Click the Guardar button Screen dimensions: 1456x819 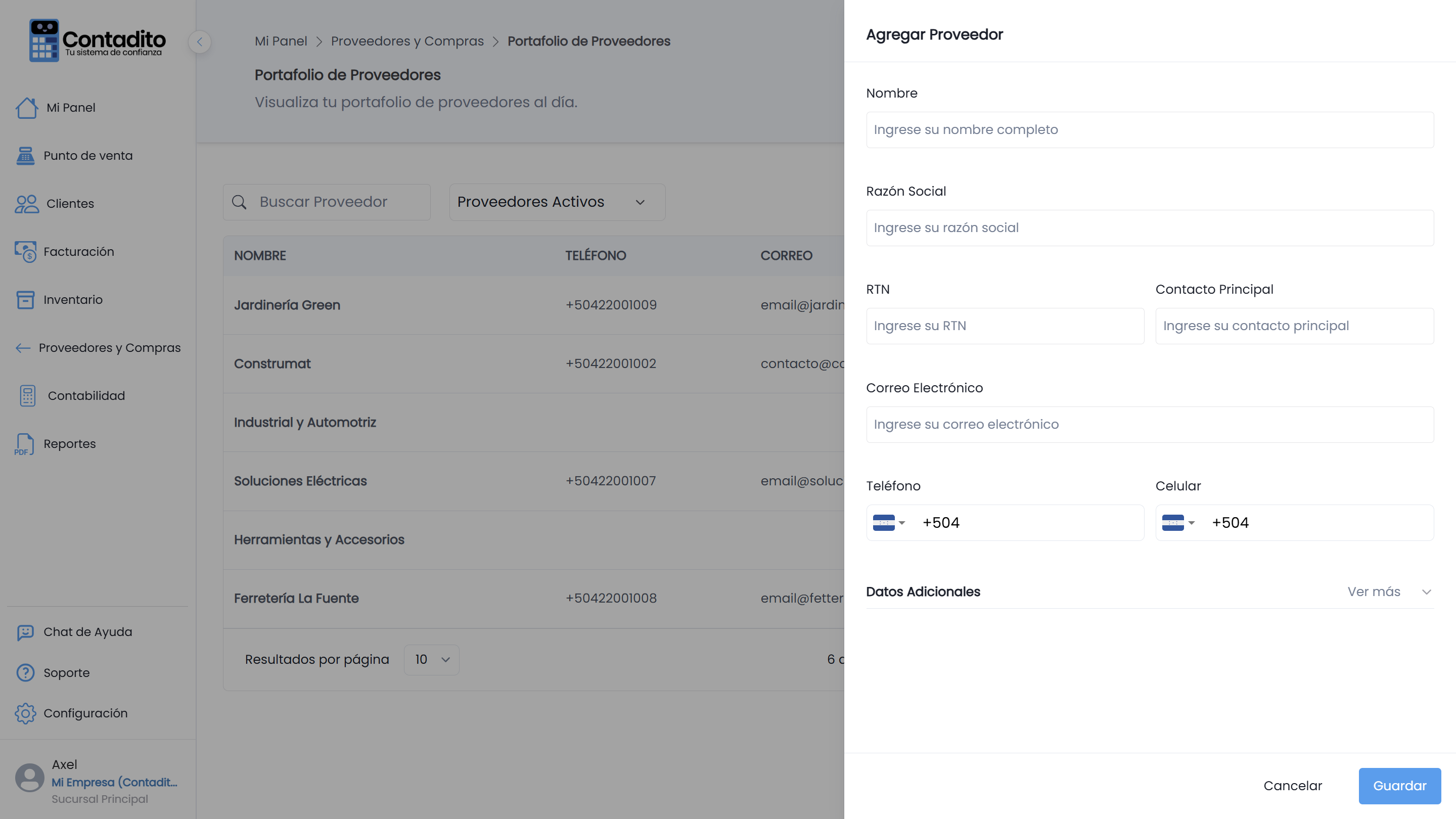[1399, 786]
